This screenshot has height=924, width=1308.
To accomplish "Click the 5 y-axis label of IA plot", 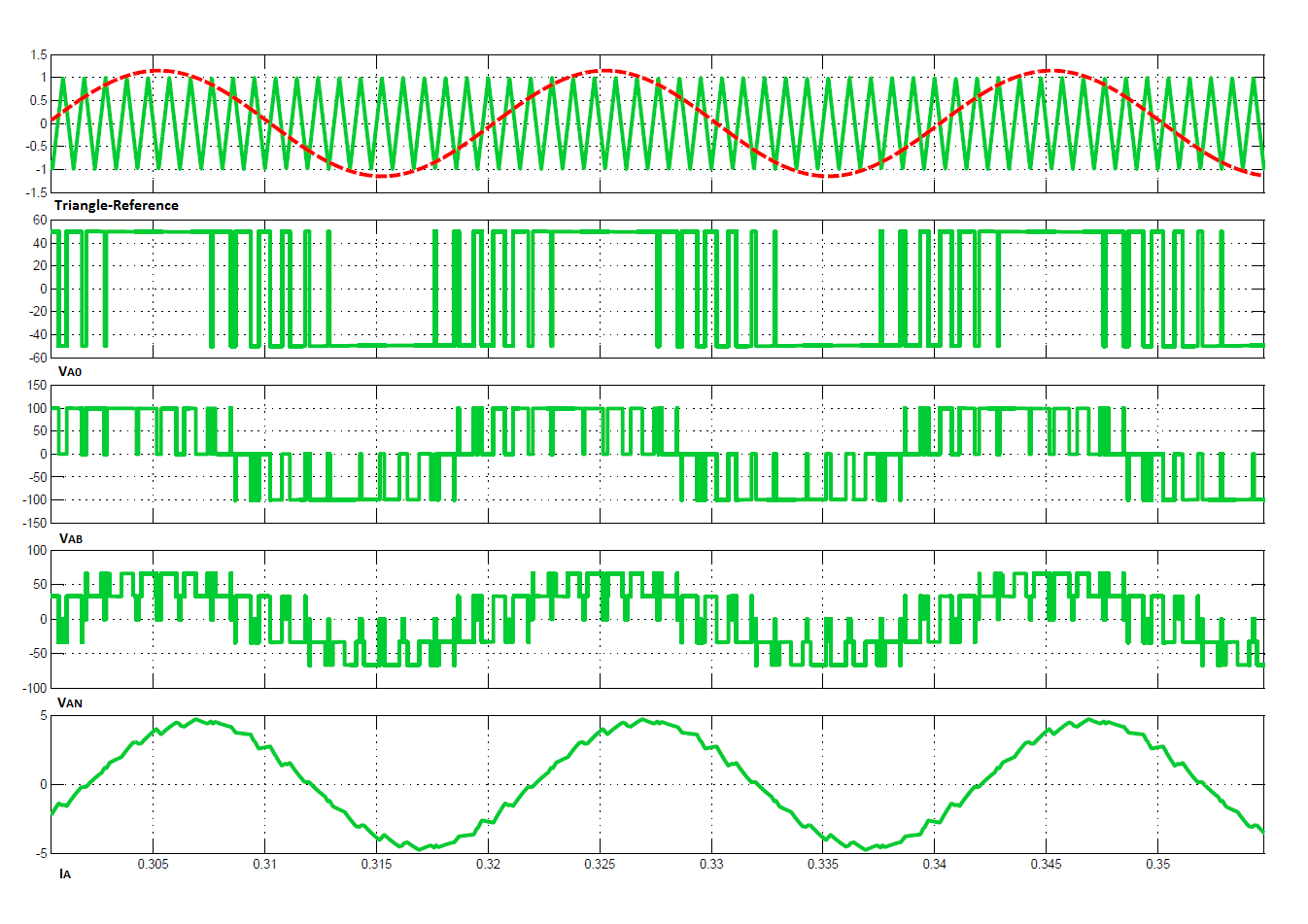I will point(44,716).
